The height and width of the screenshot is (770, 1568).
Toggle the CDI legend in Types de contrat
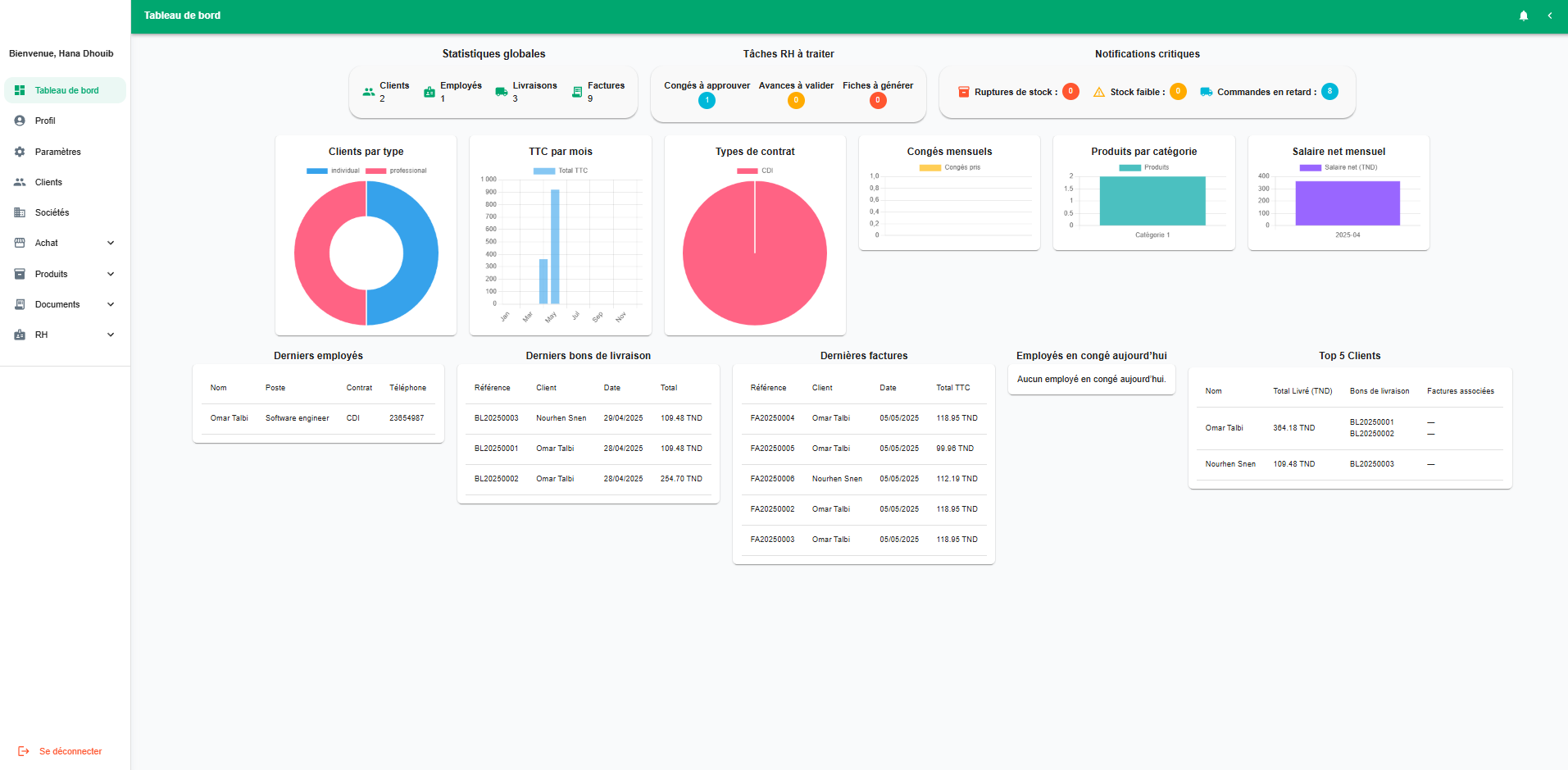click(755, 171)
